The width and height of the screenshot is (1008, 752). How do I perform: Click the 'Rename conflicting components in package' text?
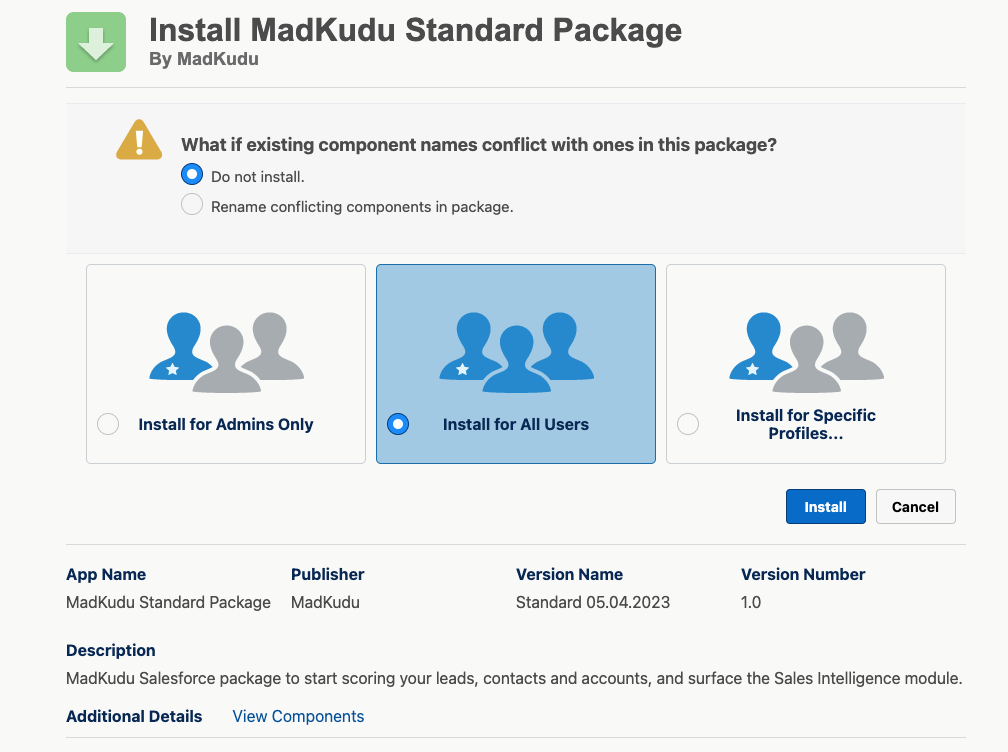click(x=362, y=207)
